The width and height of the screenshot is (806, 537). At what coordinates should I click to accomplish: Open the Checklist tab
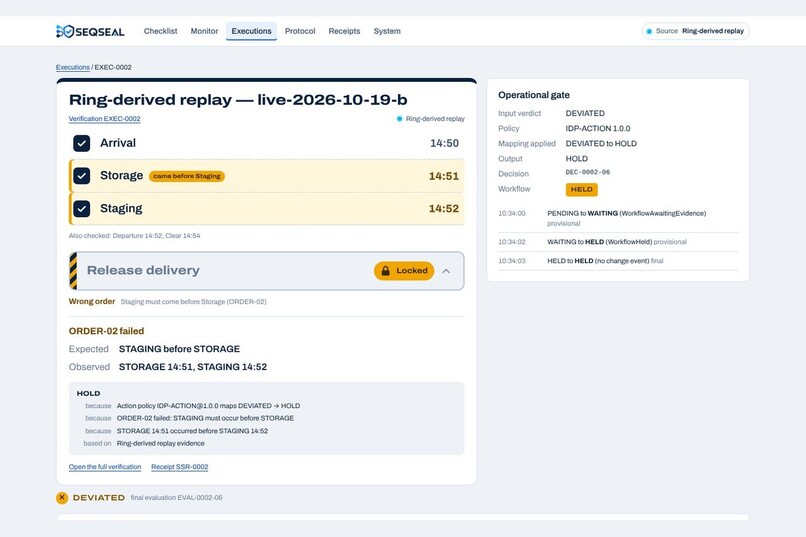click(x=160, y=31)
